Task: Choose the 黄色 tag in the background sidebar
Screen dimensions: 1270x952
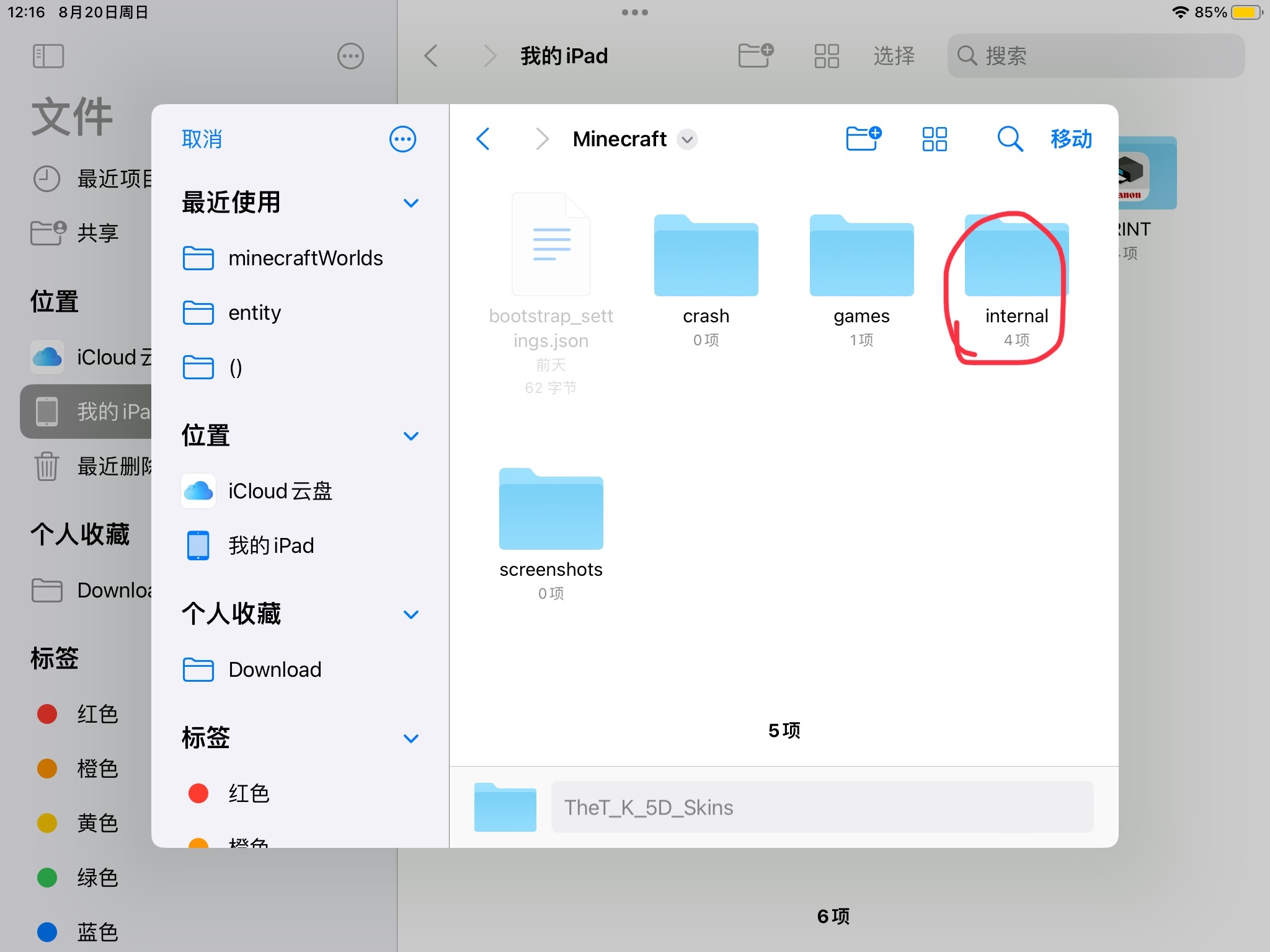Action: click(x=87, y=823)
